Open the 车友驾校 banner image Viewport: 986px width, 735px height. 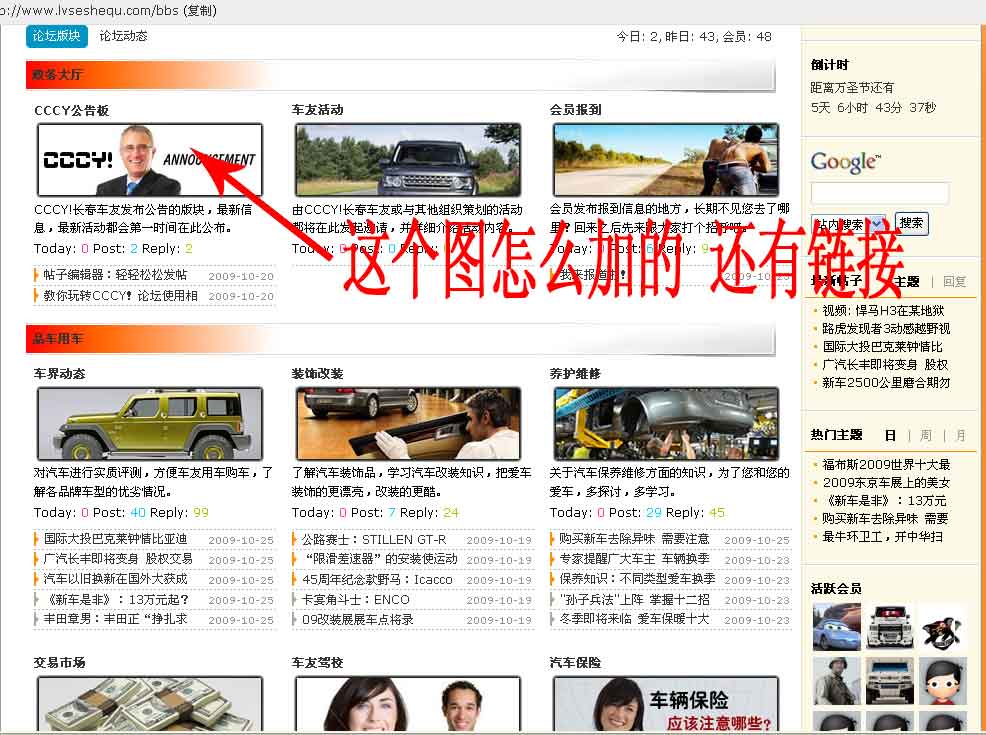pyautogui.click(x=408, y=704)
